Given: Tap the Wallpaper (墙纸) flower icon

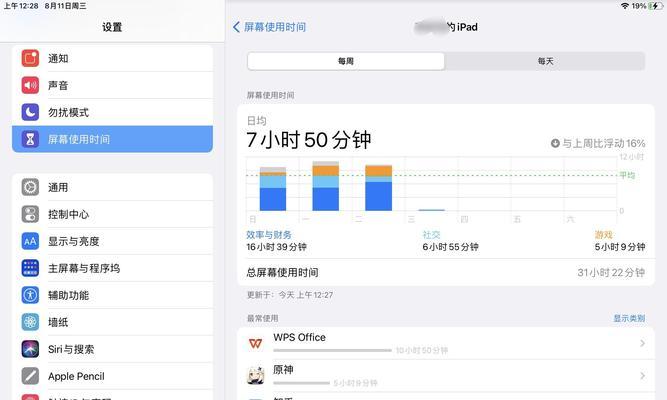Looking at the screenshot, I should (30, 322).
